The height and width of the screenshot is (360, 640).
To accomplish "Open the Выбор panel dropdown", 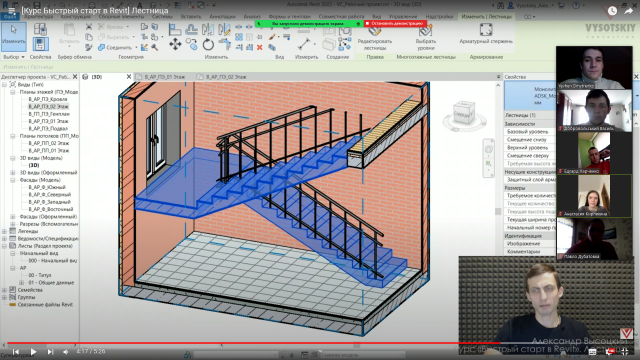I will [x=14, y=57].
